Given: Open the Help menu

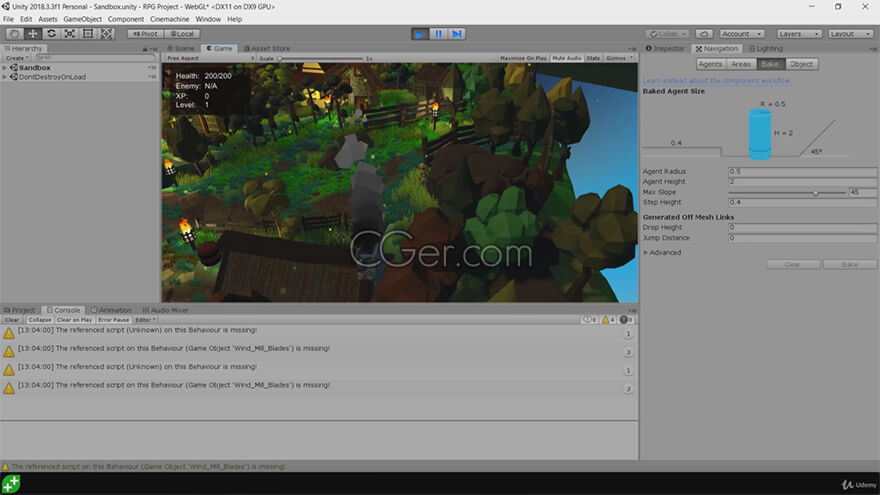Looking at the screenshot, I should coord(235,19).
